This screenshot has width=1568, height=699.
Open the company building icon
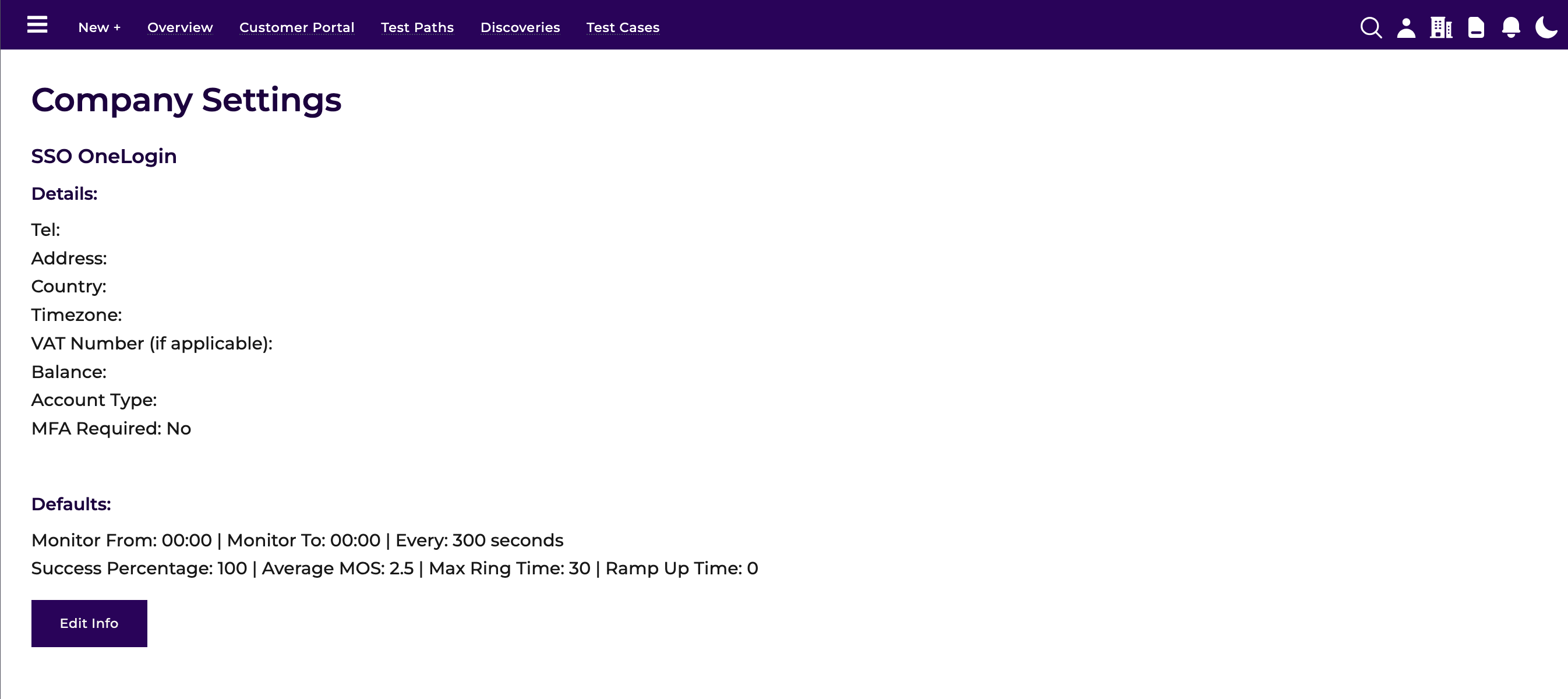pyautogui.click(x=1441, y=27)
